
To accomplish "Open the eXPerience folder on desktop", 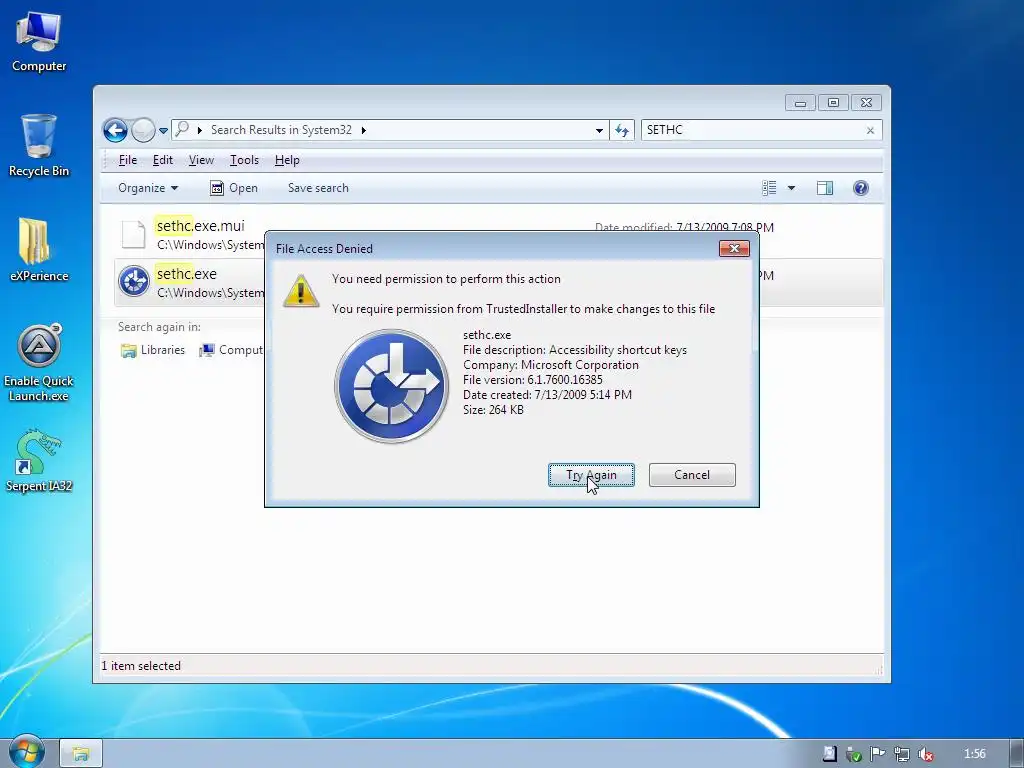I will click(39, 249).
